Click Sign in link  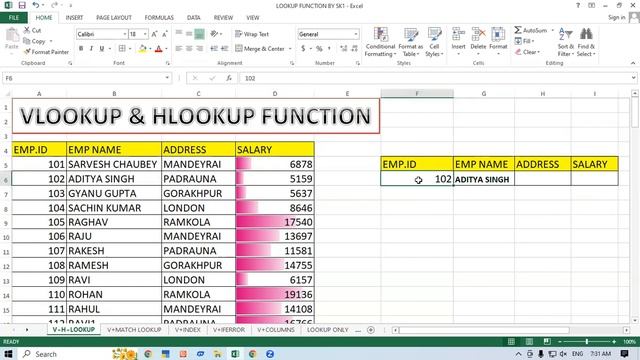[616, 17]
